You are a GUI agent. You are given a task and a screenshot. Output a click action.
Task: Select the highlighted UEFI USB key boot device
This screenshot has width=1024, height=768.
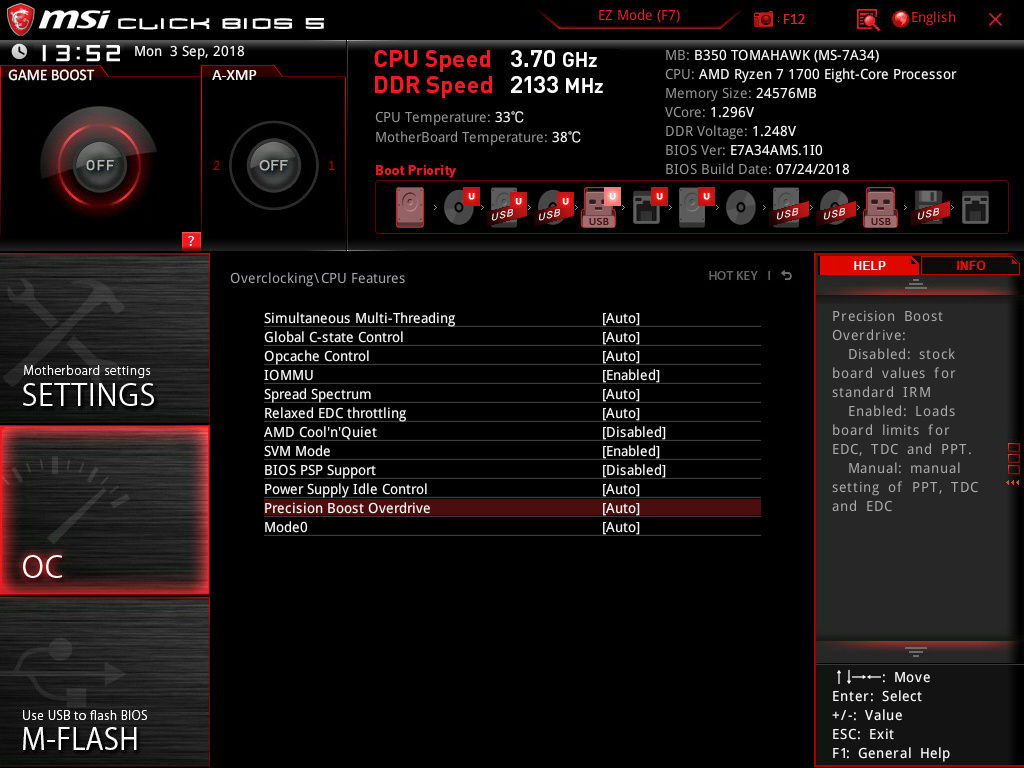tap(600, 208)
